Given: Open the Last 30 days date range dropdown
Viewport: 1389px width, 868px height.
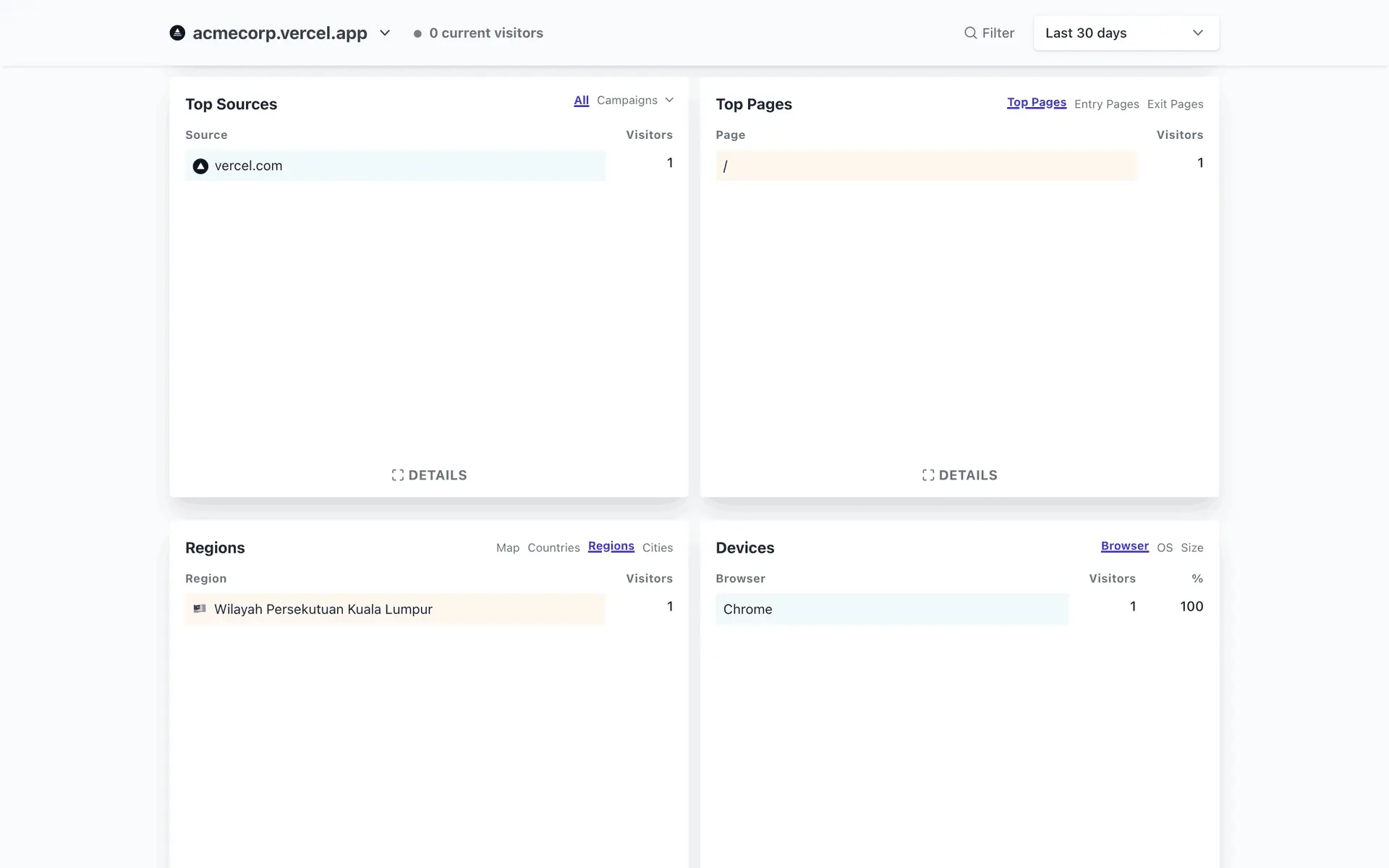Looking at the screenshot, I should 1126,33.
